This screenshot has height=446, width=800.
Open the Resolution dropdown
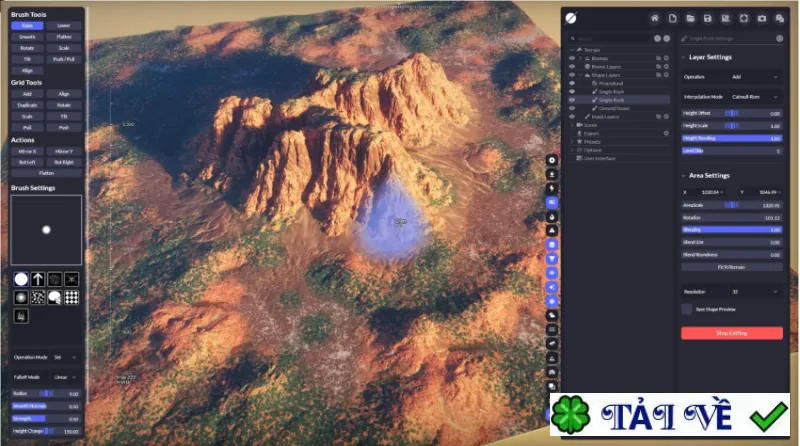[755, 292]
